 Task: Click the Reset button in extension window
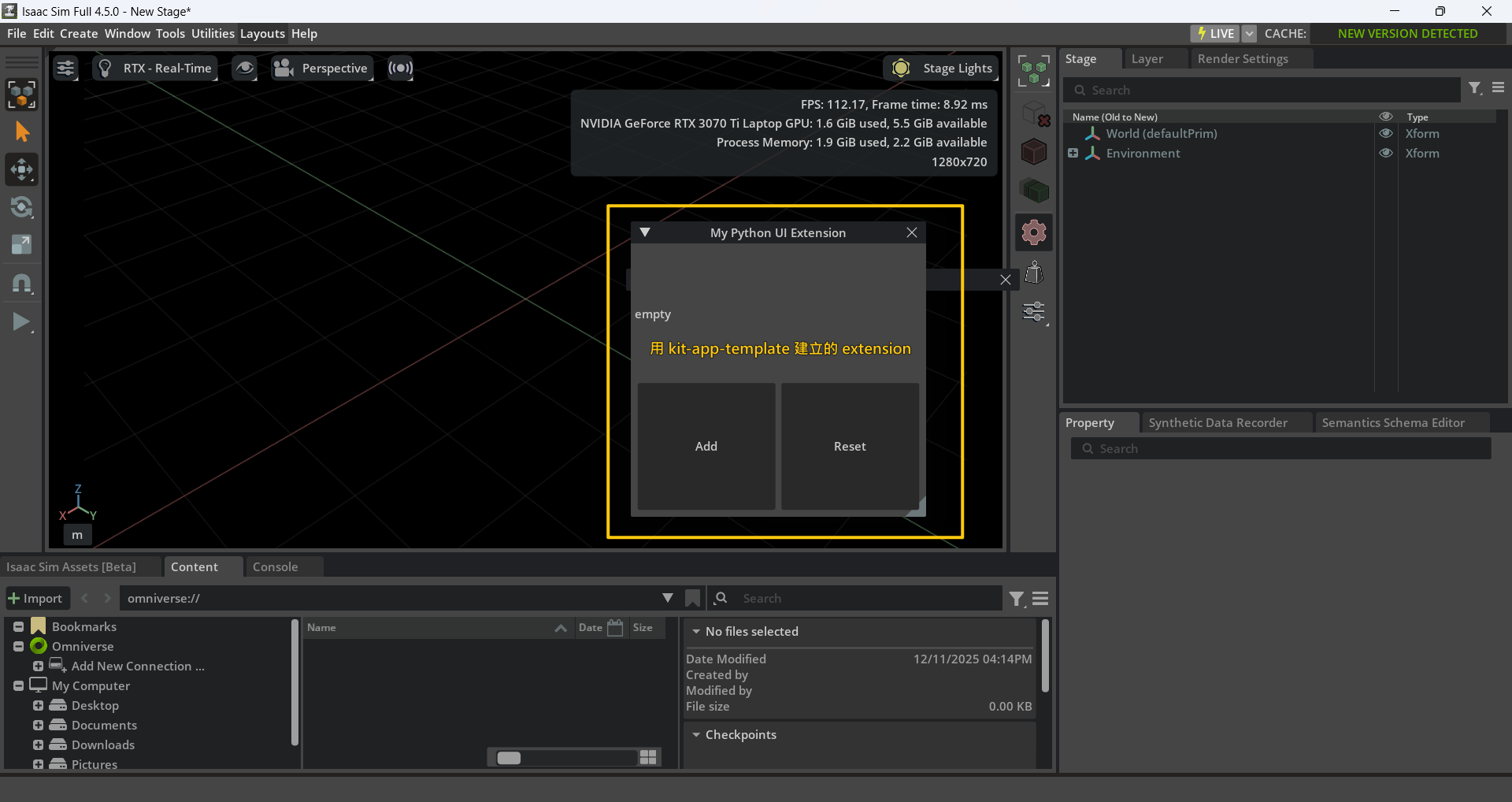[x=850, y=446]
